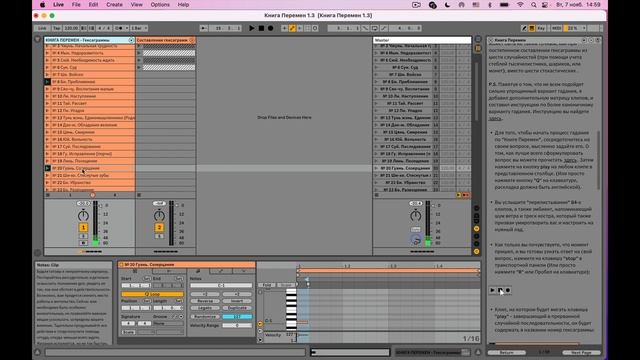Toggle MIDI Map Mode switch
The image size is (640, 360).
(556, 28)
